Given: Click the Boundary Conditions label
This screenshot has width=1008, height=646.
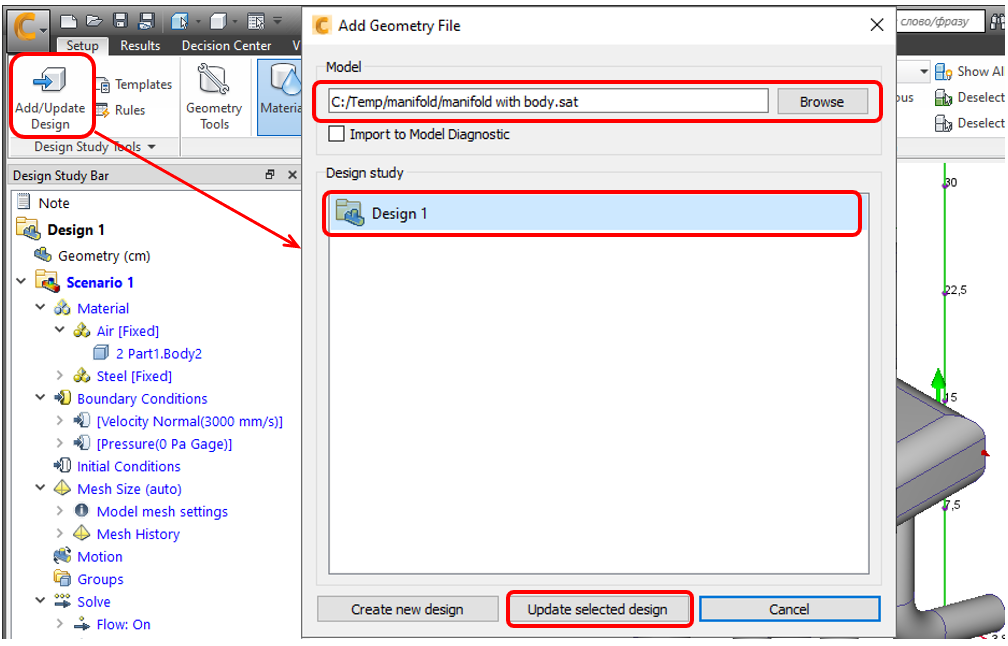Looking at the screenshot, I should pyautogui.click(x=142, y=399).
